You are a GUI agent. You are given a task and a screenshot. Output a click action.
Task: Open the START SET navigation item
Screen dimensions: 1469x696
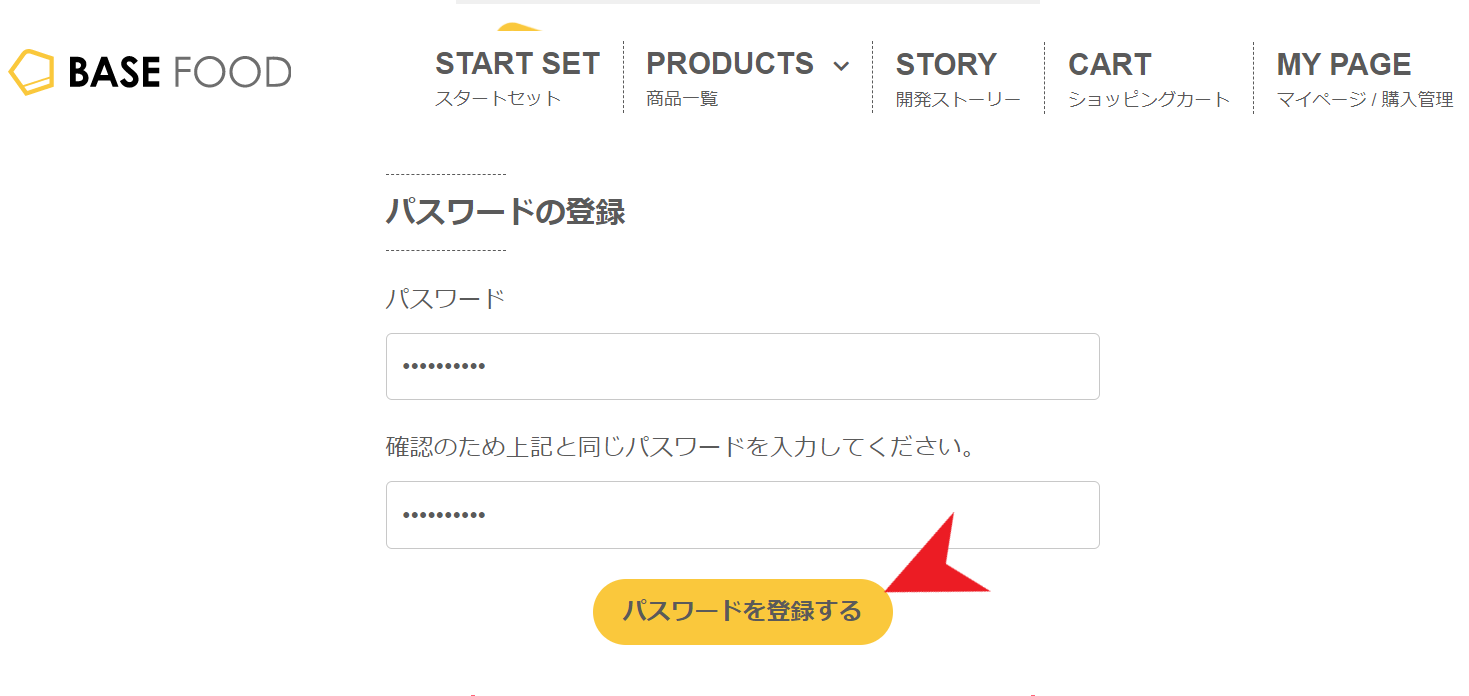[517, 64]
